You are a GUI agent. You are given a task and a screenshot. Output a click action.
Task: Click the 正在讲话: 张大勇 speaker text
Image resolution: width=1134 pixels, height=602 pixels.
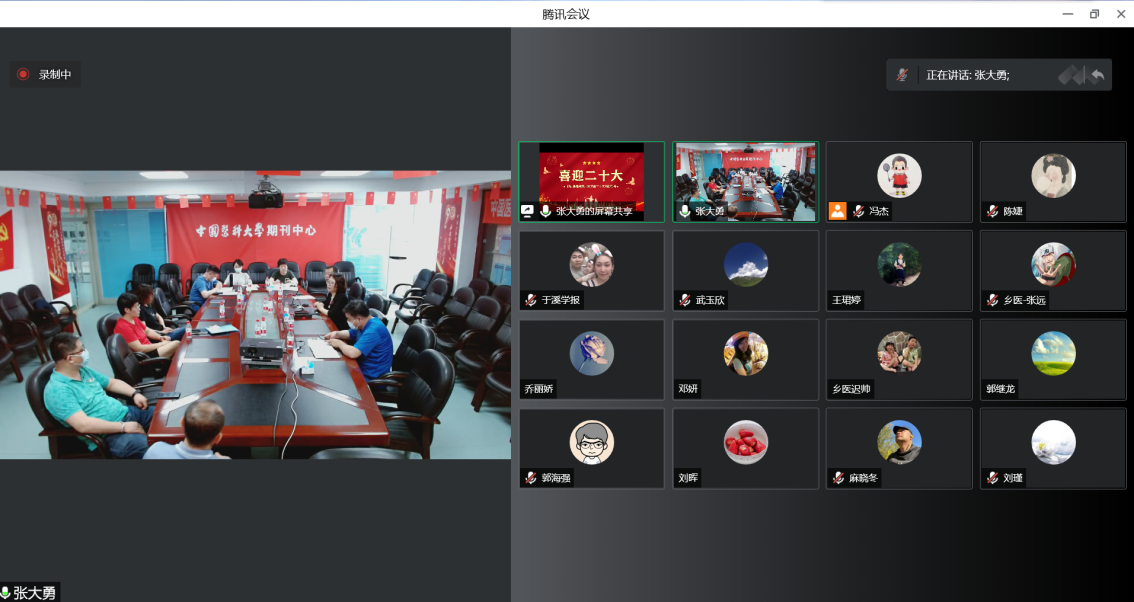click(968, 75)
